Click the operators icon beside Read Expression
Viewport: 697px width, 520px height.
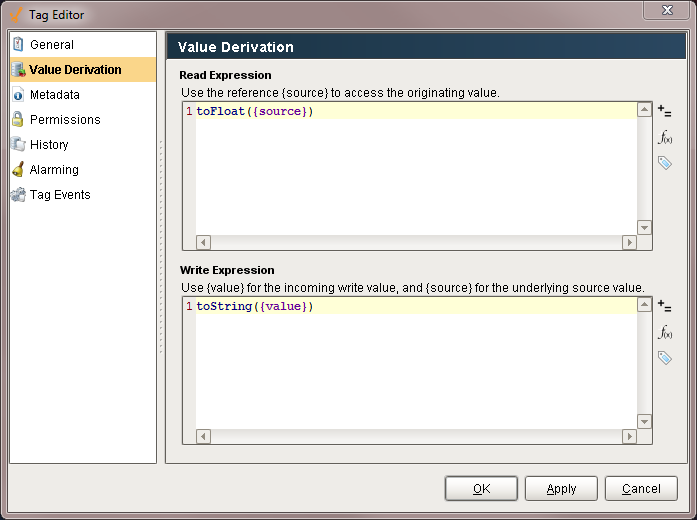pos(665,111)
